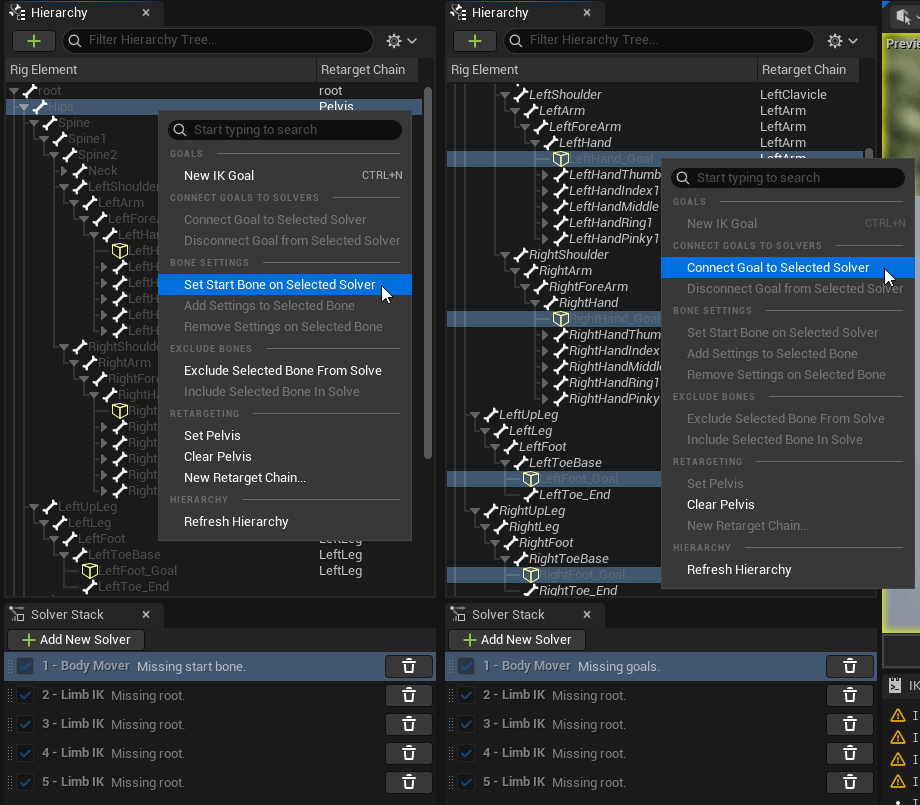Click the LeftFoot_Goal cube icon in right hierarchy

tap(531, 479)
